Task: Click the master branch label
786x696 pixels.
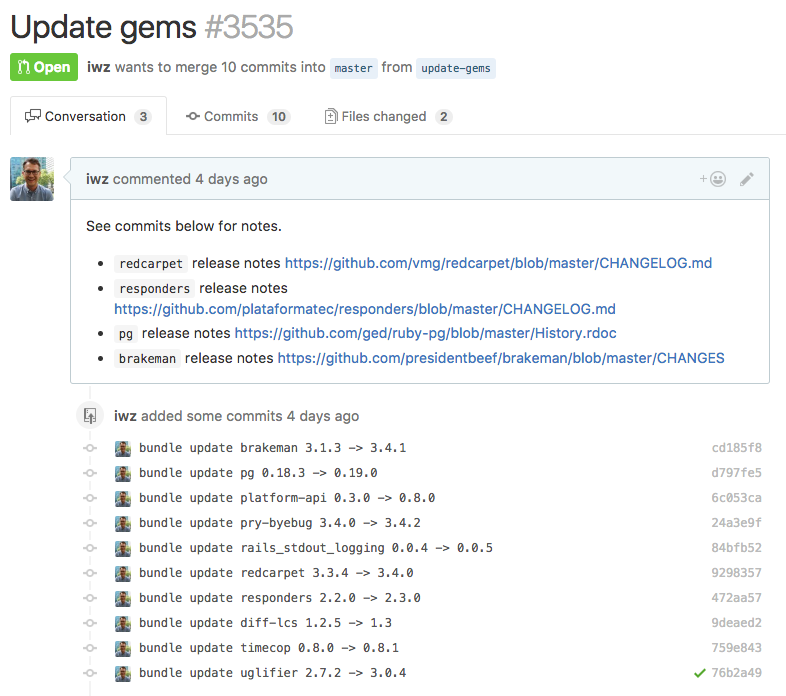Action: pyautogui.click(x=353, y=68)
